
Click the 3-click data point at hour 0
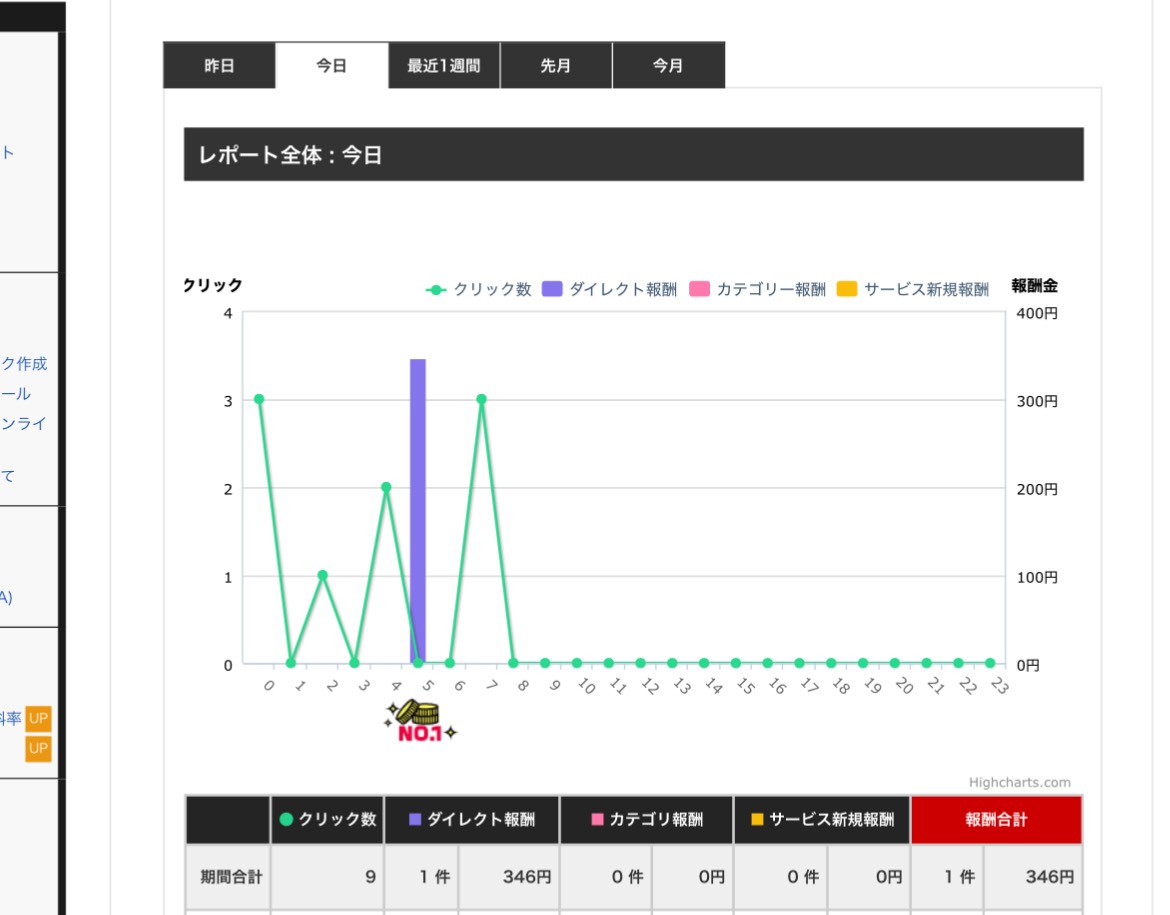[x=259, y=399]
